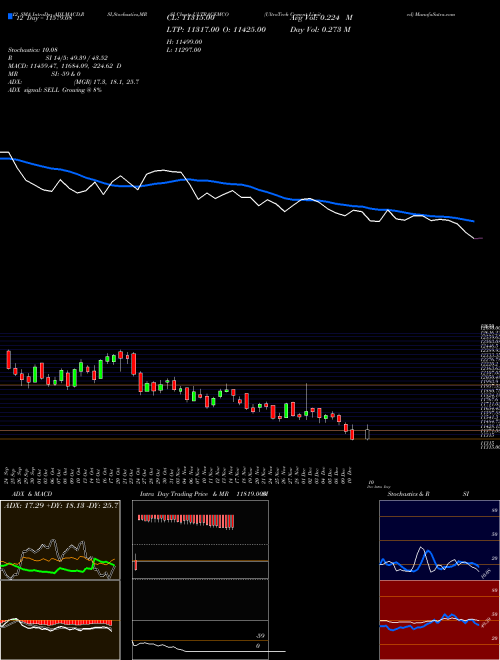
Task: Click the red intraday bars cluster
Action: (186, 522)
